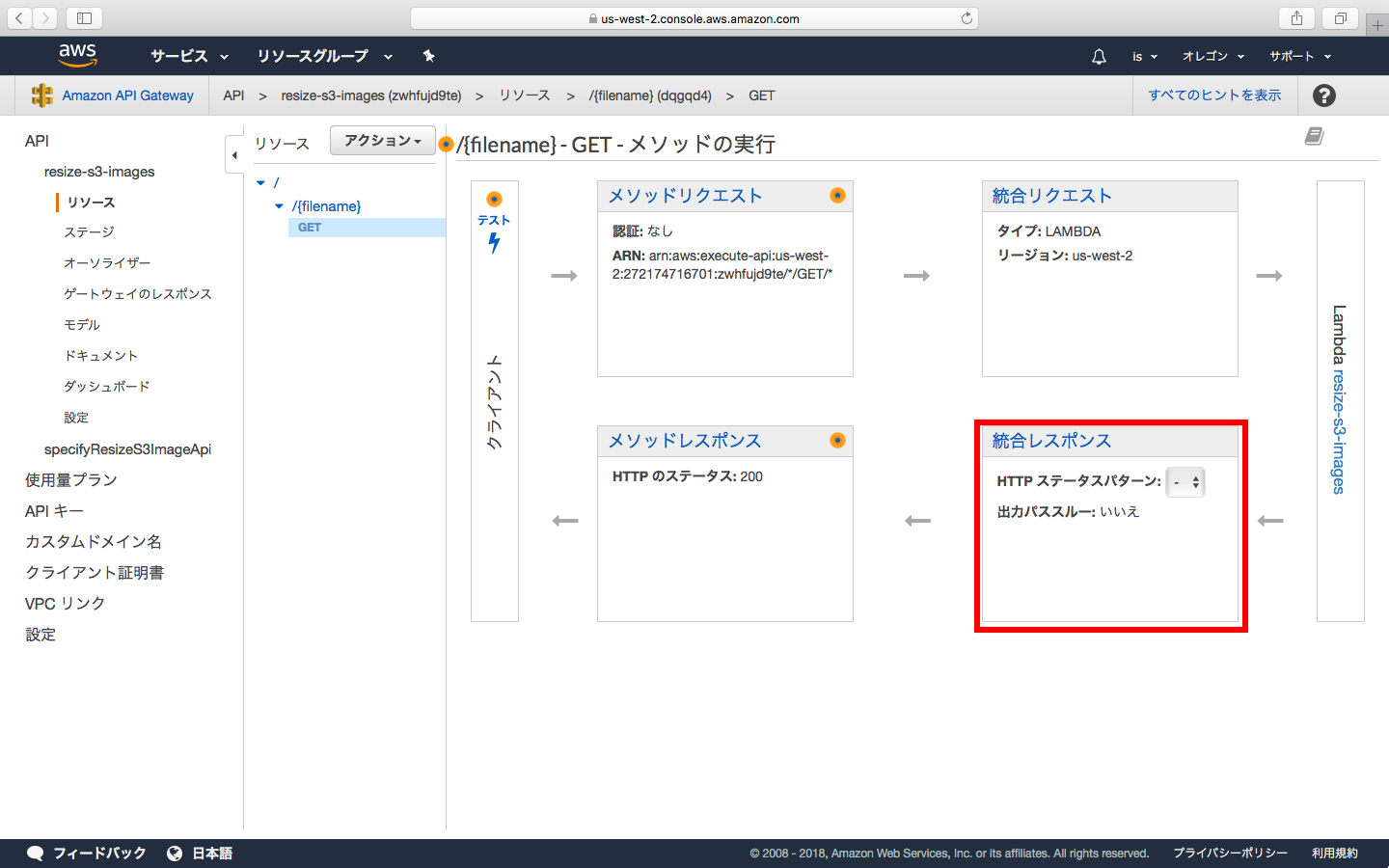The height and width of the screenshot is (868, 1389).
Task: Select ゲートウェイのレスポンス in sidebar
Action: click(x=138, y=294)
